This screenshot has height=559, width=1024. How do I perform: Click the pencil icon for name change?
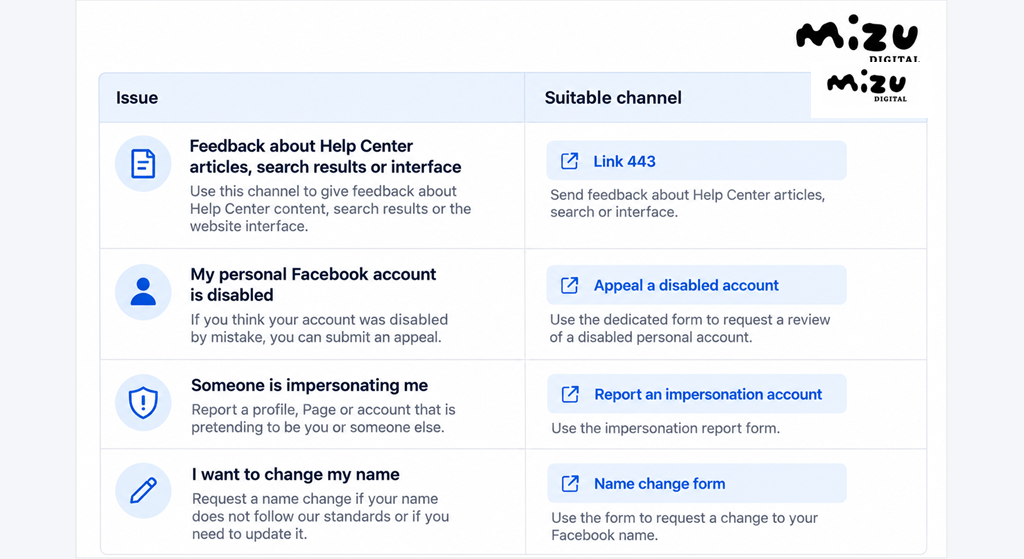[x=143, y=491]
